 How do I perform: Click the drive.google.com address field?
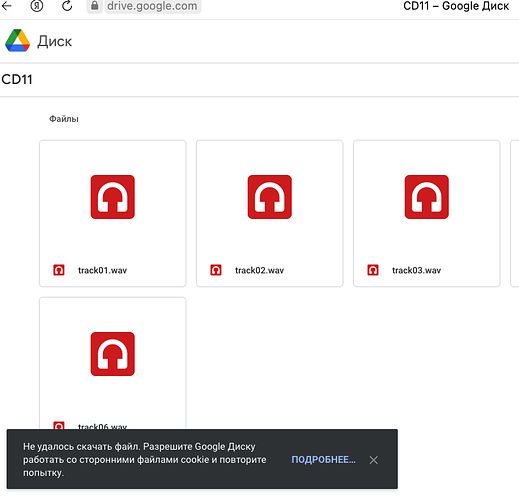tap(152, 6)
